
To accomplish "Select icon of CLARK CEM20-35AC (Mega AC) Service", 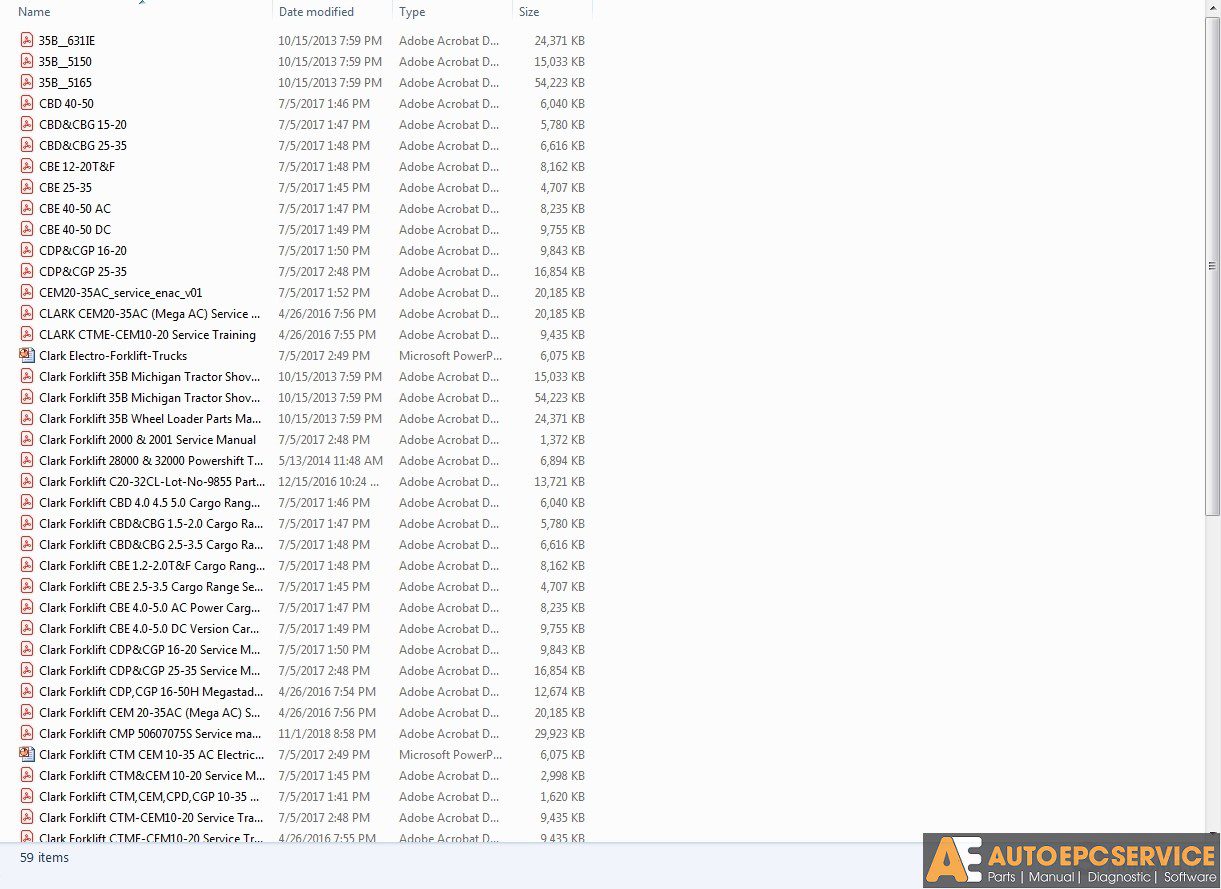I will [x=27, y=314].
